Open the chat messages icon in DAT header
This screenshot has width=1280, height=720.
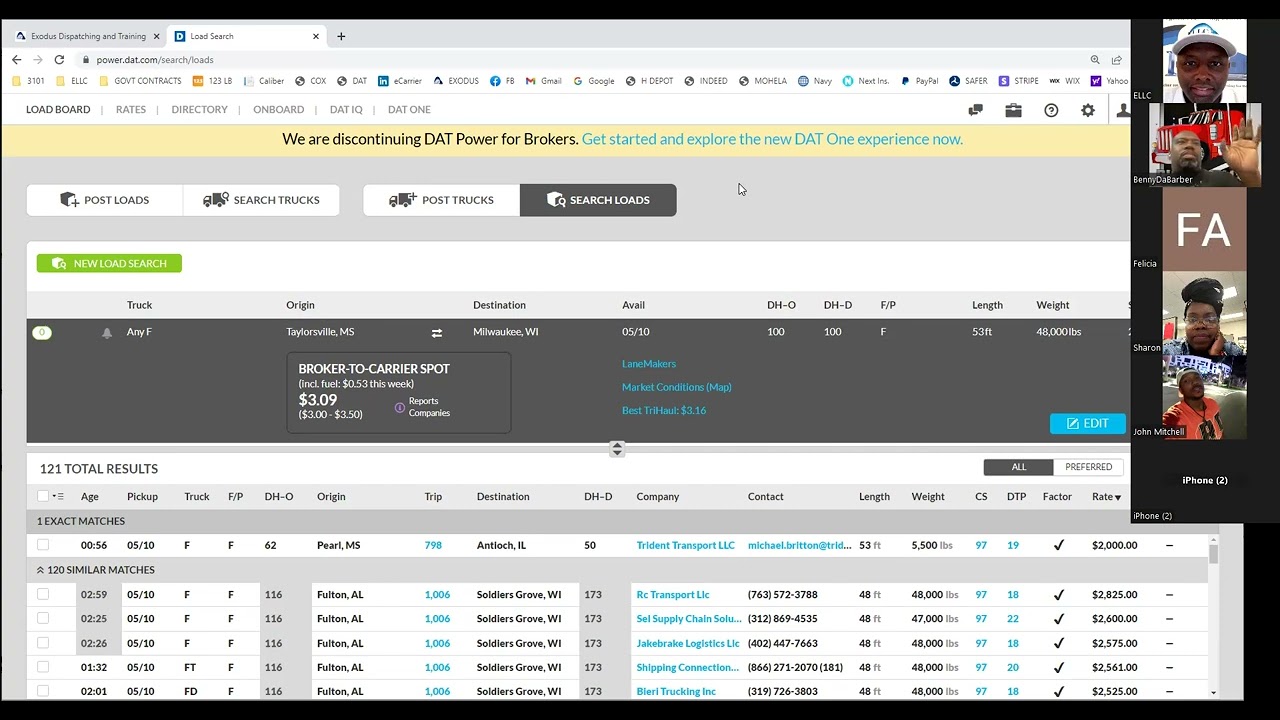click(x=976, y=110)
